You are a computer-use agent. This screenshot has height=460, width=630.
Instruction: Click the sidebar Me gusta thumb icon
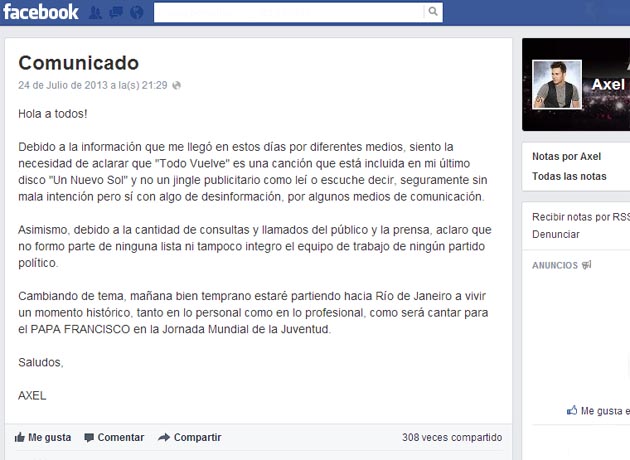click(572, 410)
